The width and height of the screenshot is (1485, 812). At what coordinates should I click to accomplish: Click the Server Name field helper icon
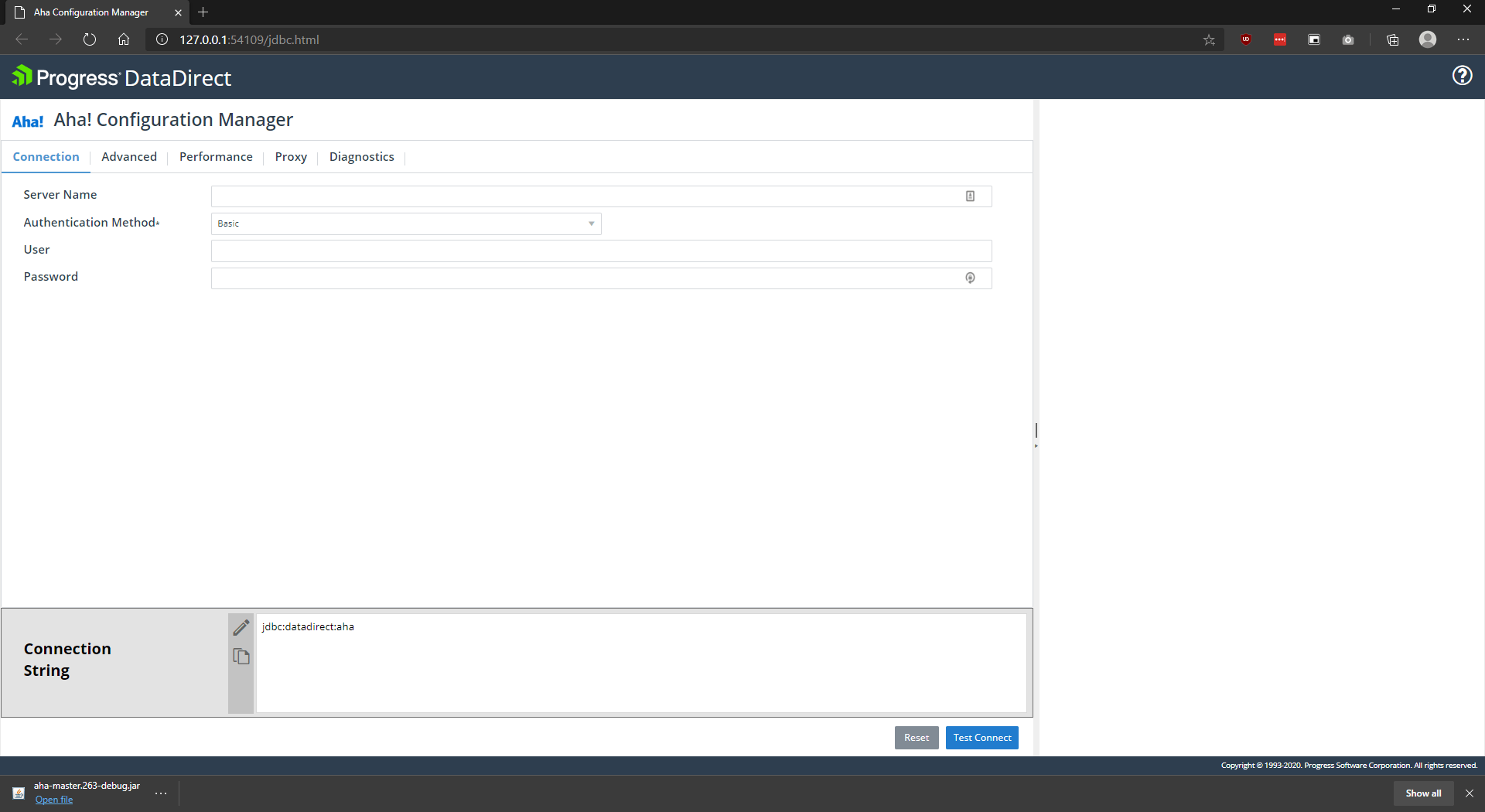(x=970, y=196)
